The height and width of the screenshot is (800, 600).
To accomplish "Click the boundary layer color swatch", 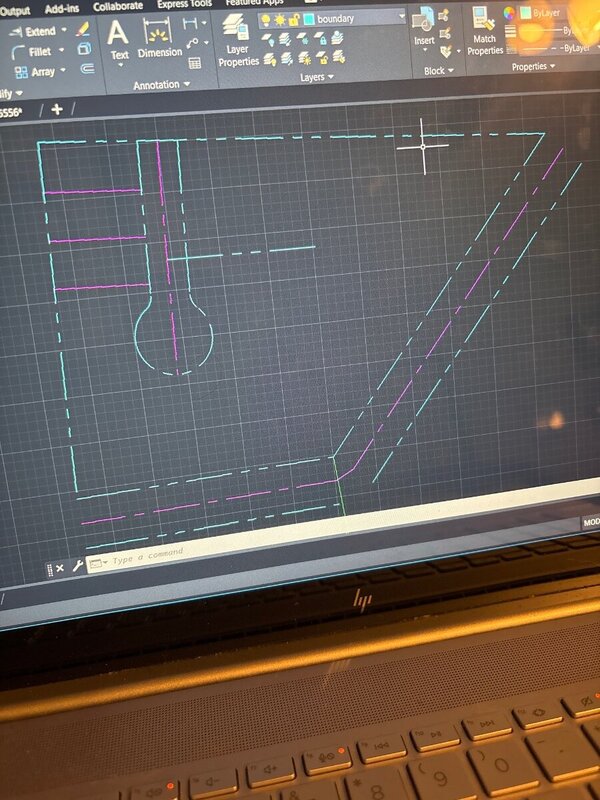I will tap(309, 19).
